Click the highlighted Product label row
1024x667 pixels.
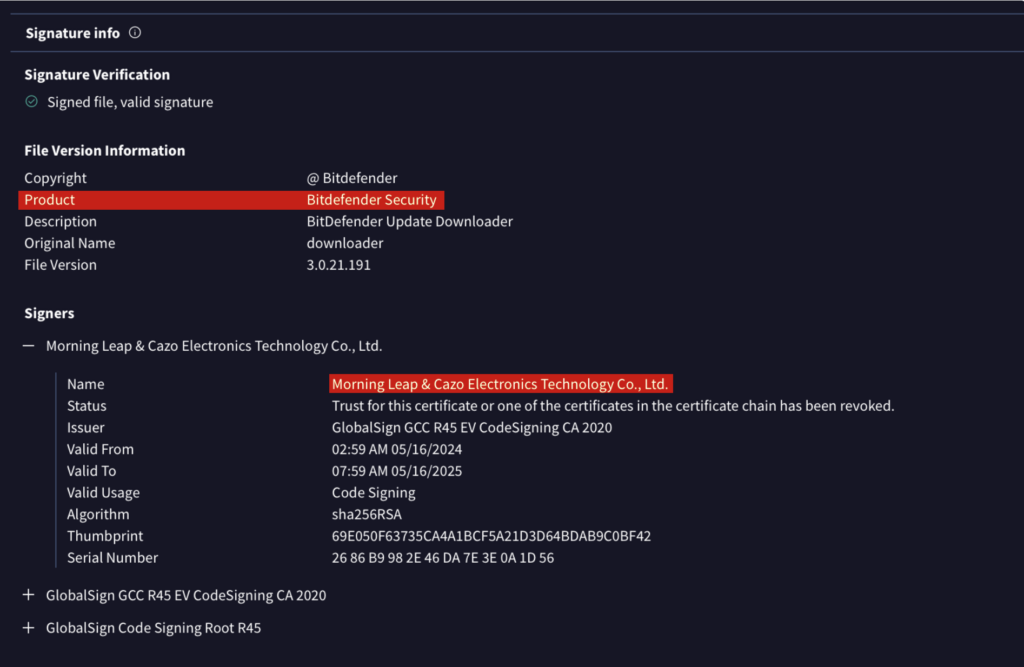click(x=50, y=200)
